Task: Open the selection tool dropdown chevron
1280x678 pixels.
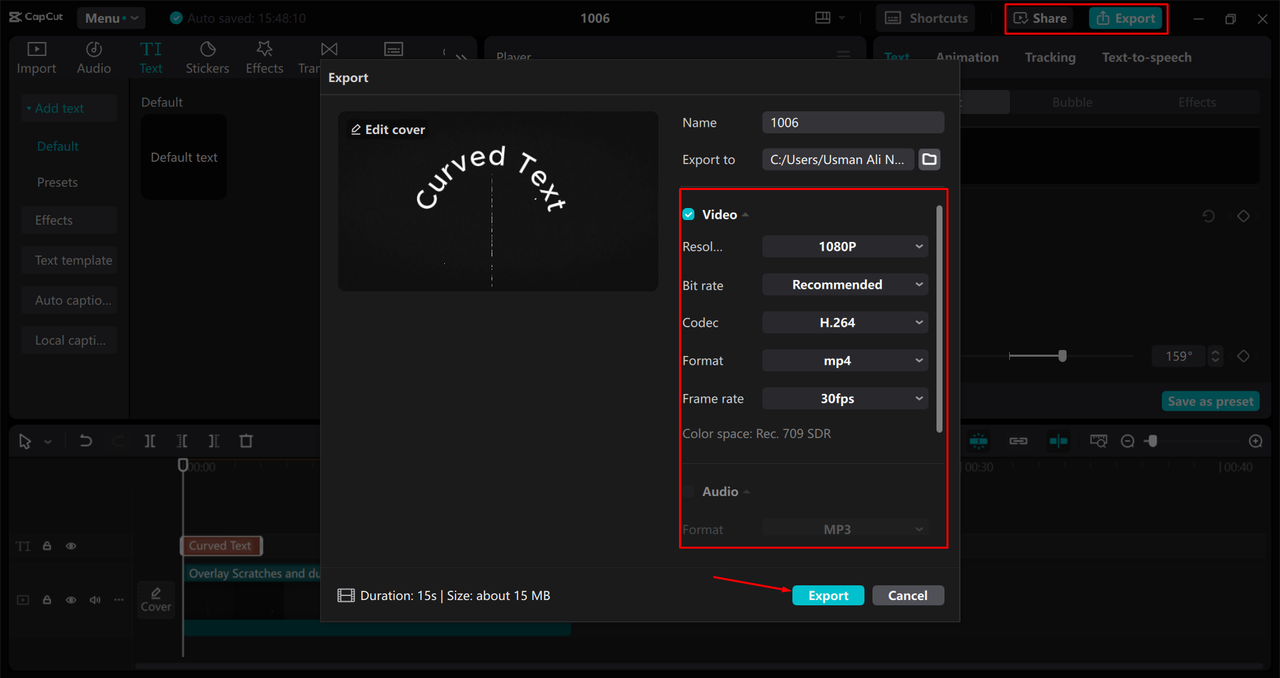Action: coord(47,441)
